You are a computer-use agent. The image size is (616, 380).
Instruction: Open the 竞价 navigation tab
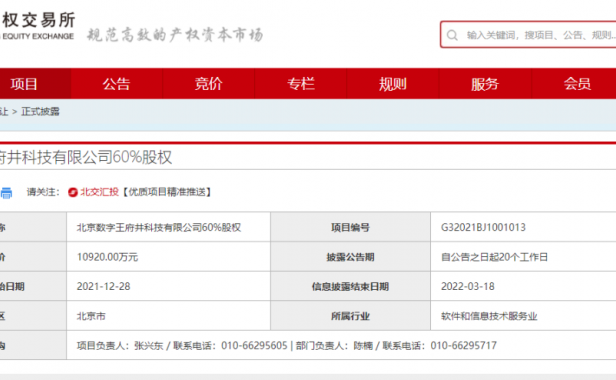coord(209,84)
